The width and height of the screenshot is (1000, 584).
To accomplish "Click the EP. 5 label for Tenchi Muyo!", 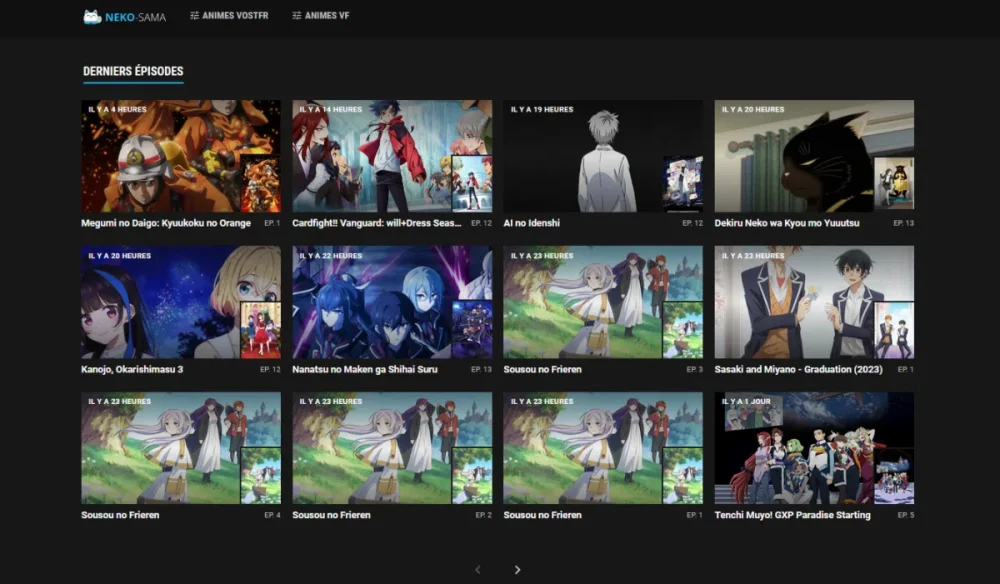I will (x=906, y=515).
